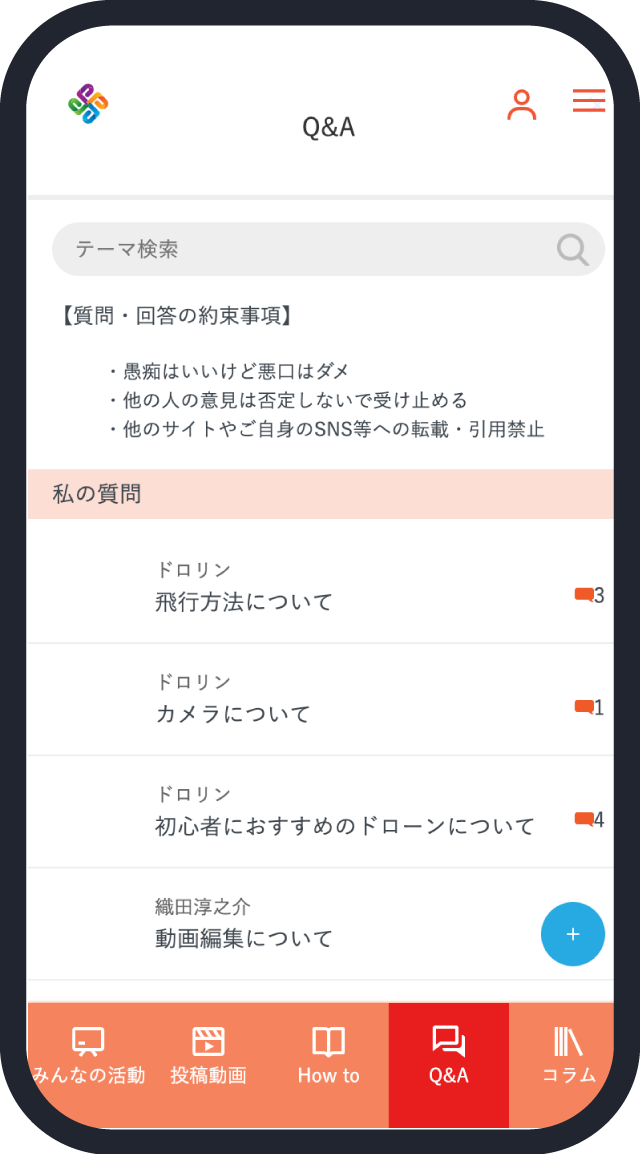The height and width of the screenshot is (1154, 640).
Task: Click the comment icon beside 初心者におすすめのドローンについて
Action: (x=584, y=820)
